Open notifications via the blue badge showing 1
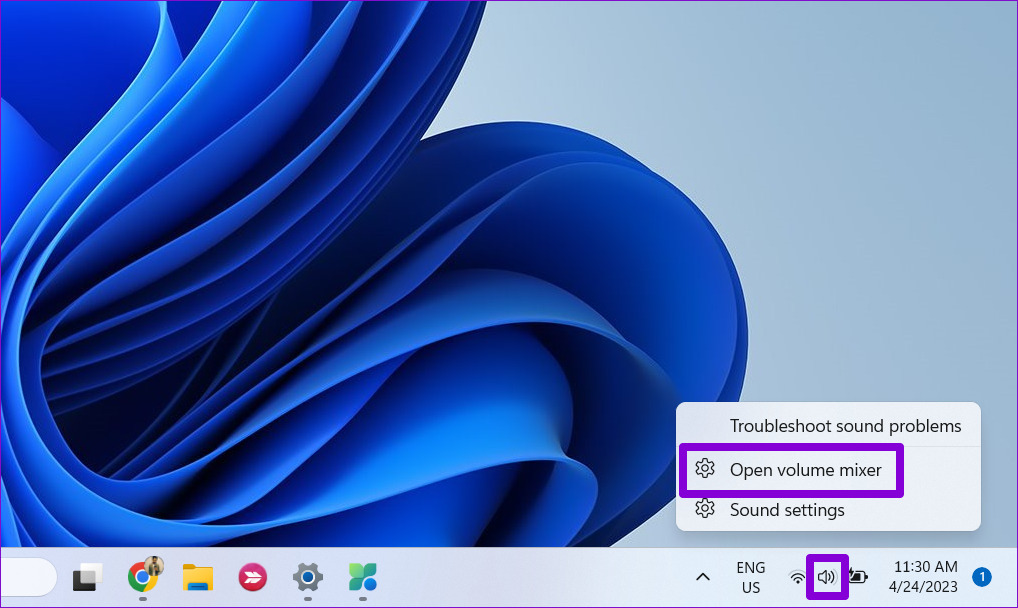Screen dimensions: 1018x608 click(x=981, y=577)
